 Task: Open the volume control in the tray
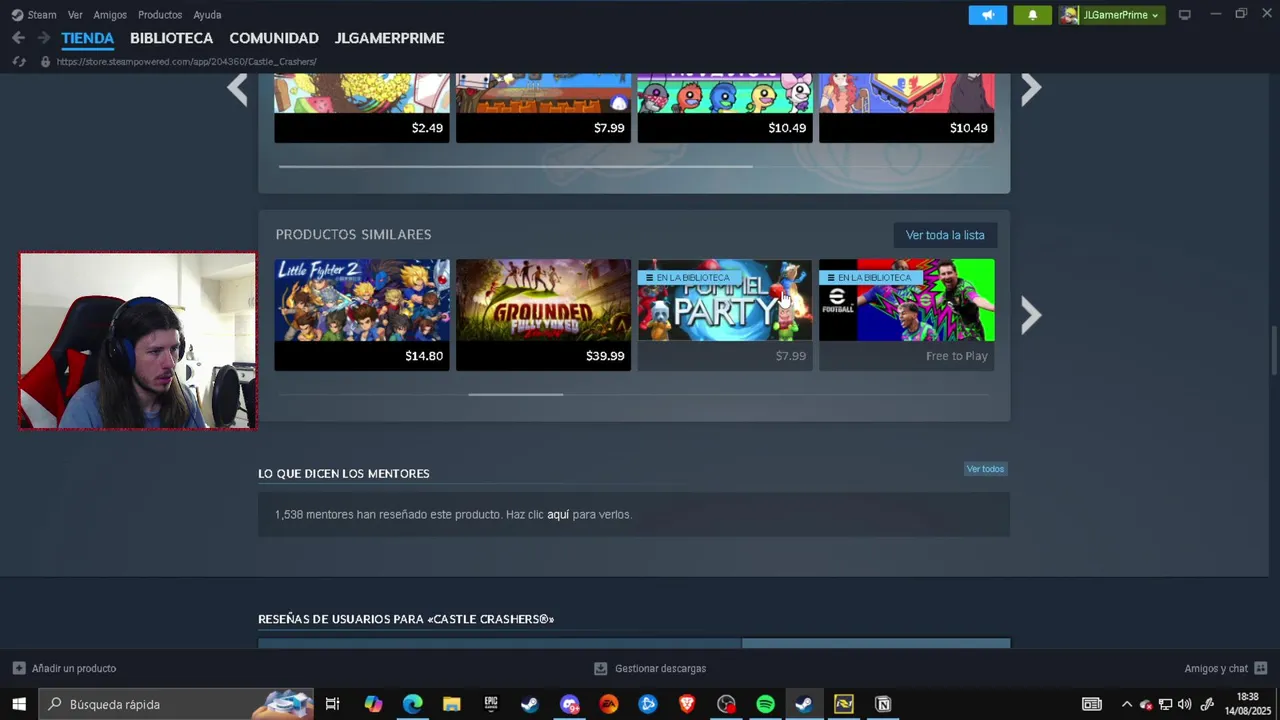1185,704
